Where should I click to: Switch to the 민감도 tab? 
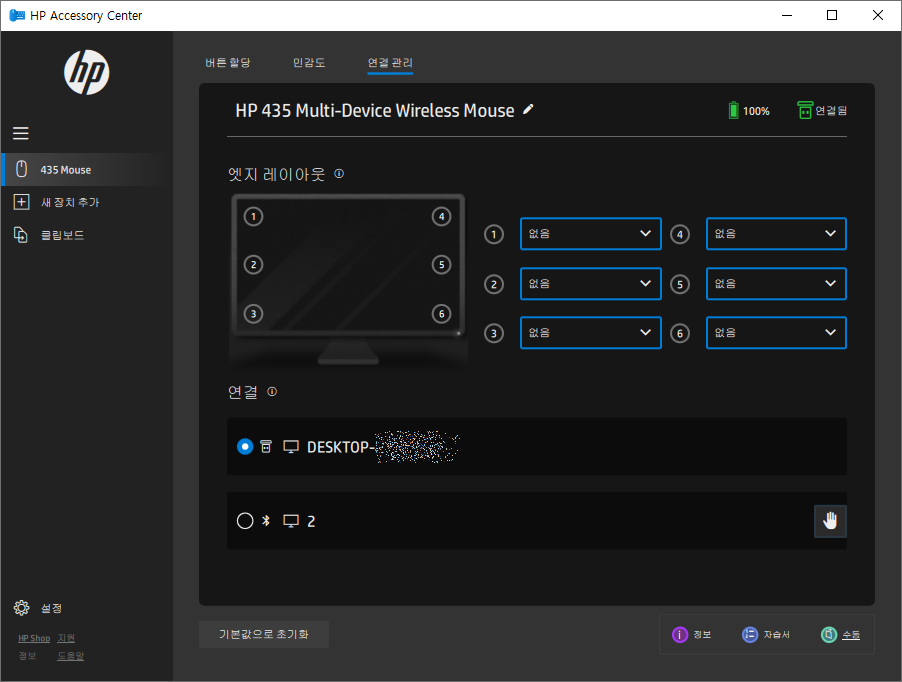(x=309, y=63)
